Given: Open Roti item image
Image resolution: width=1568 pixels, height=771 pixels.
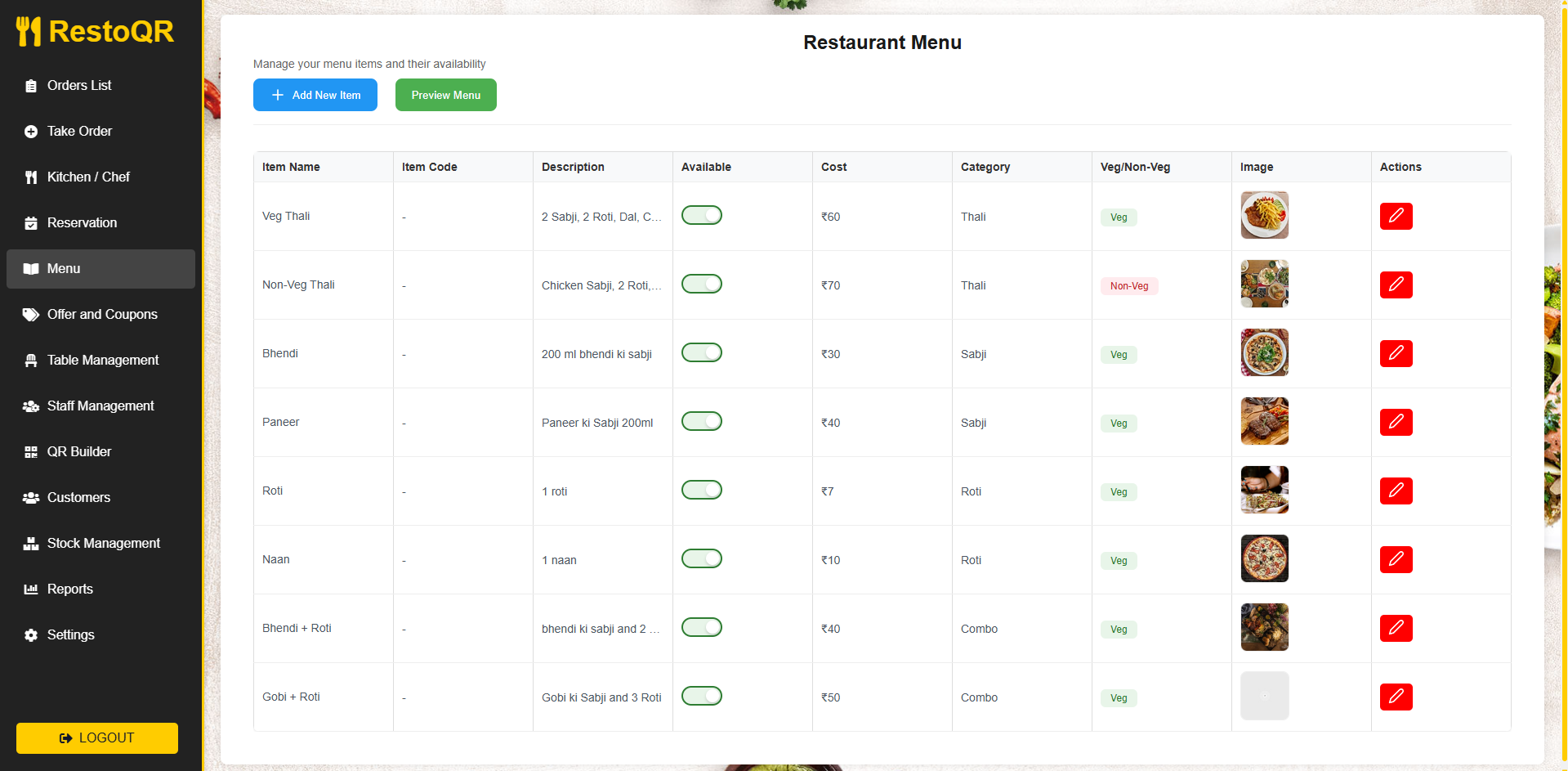Looking at the screenshot, I should 1265,490.
